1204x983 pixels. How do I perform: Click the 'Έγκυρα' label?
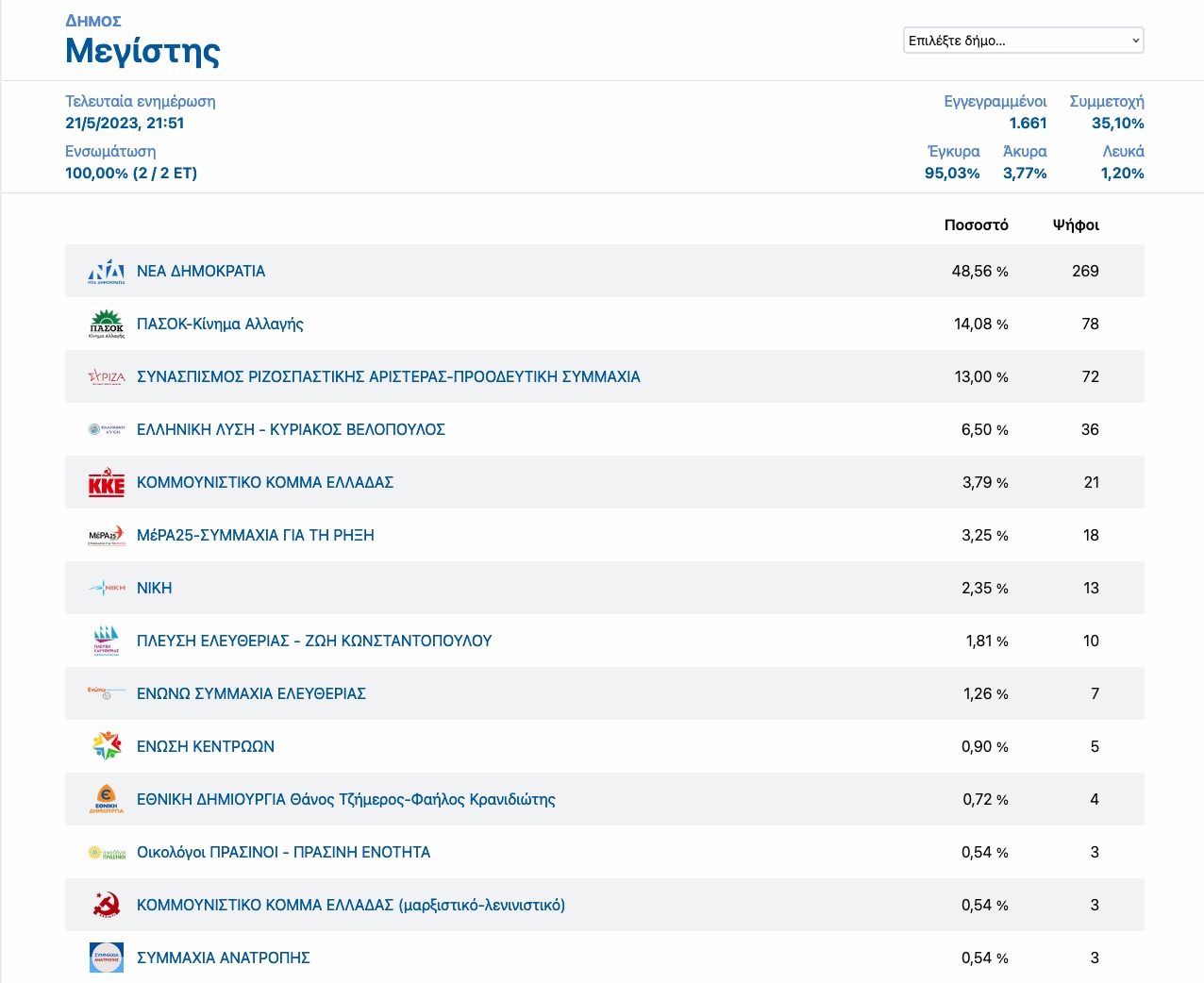point(954,151)
